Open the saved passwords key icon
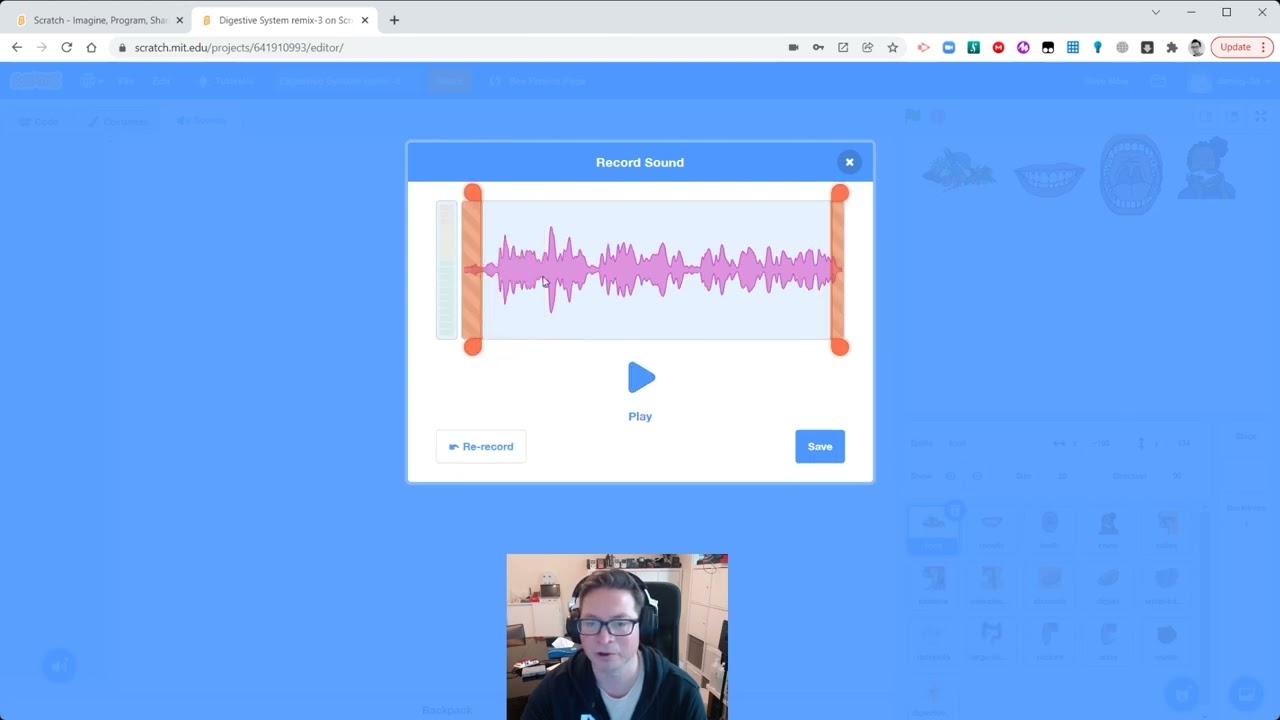This screenshot has width=1280, height=720. click(818, 47)
